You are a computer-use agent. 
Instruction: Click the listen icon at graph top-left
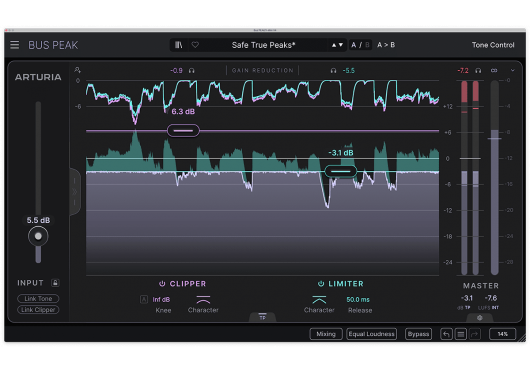point(77,70)
